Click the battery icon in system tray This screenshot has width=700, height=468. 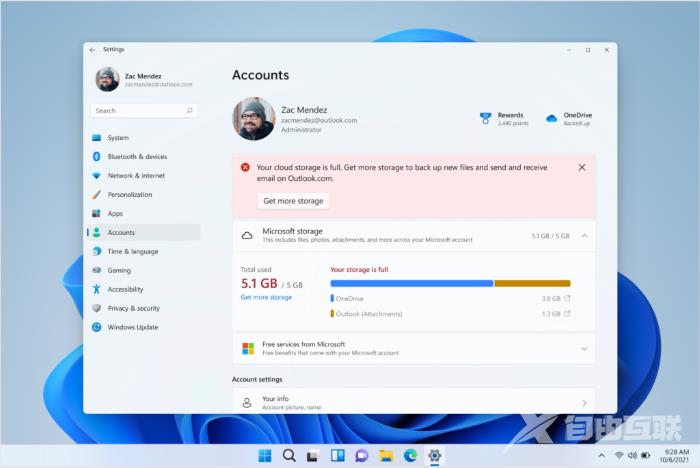pos(646,455)
